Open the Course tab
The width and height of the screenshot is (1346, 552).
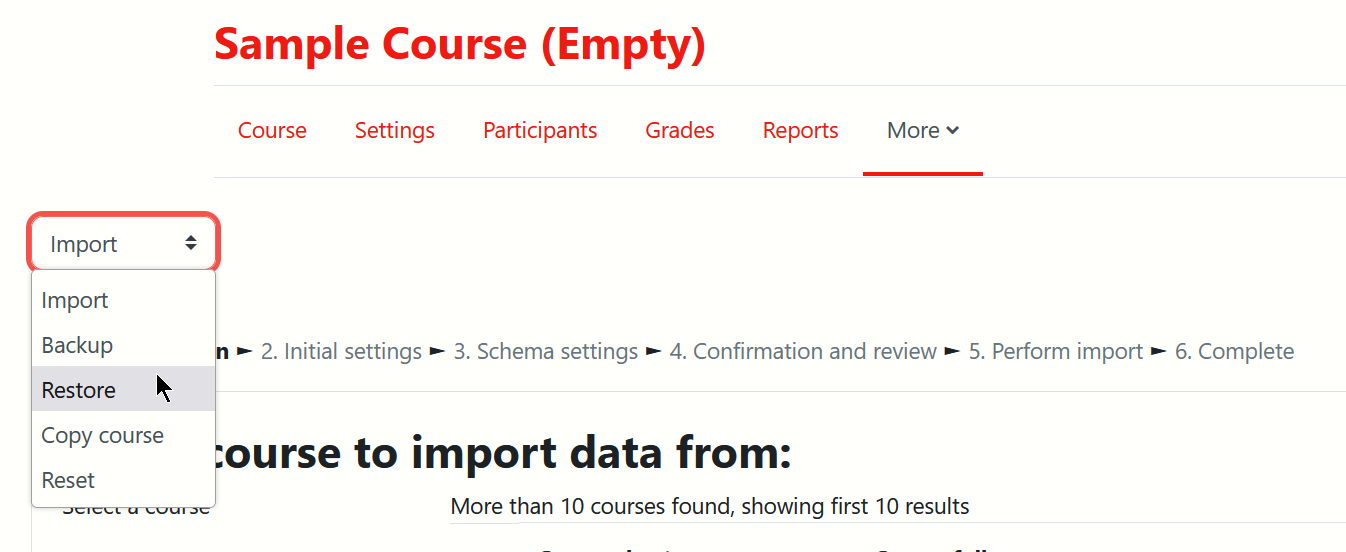tap(272, 130)
